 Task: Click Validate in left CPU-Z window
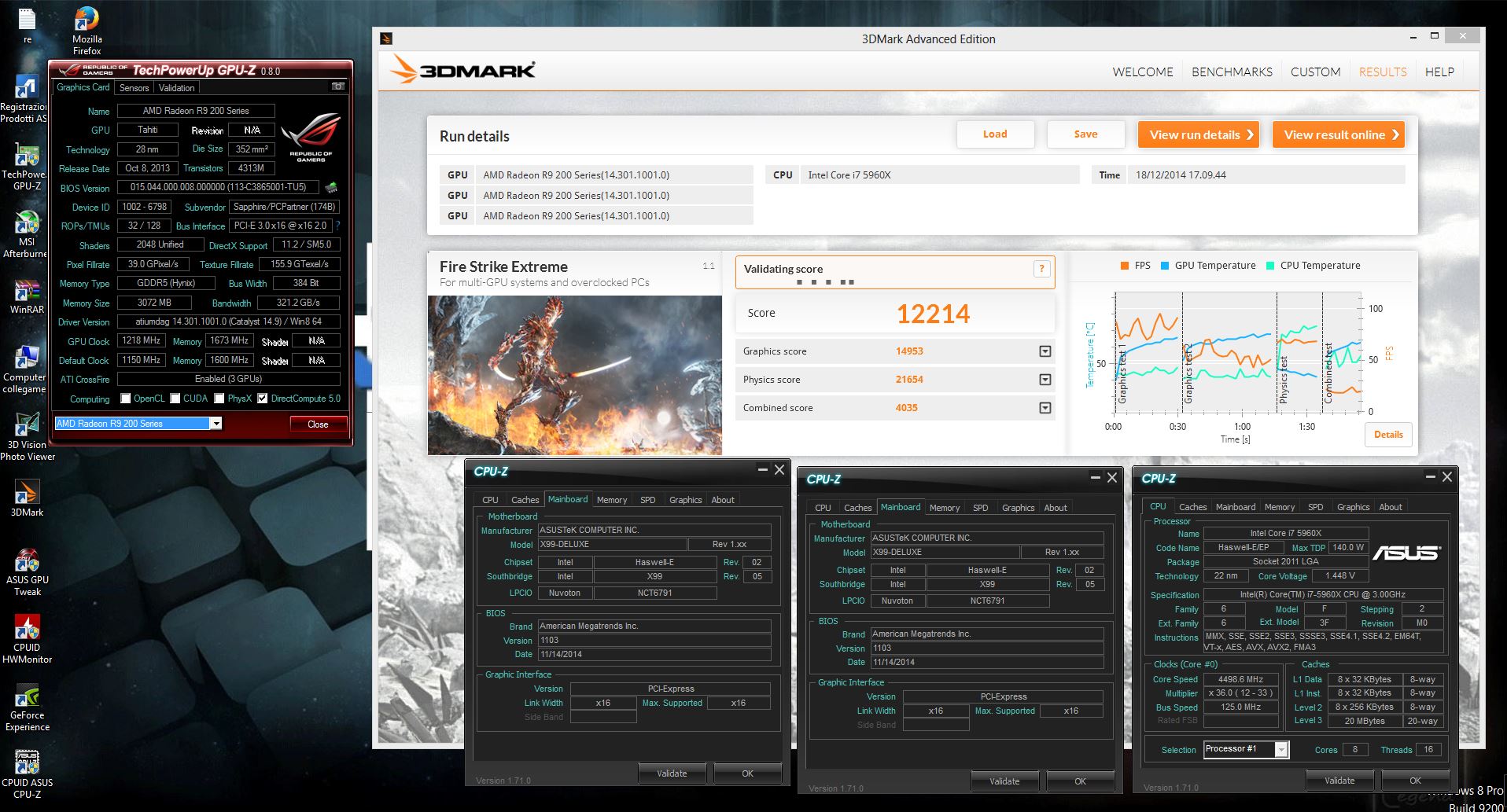(672, 773)
